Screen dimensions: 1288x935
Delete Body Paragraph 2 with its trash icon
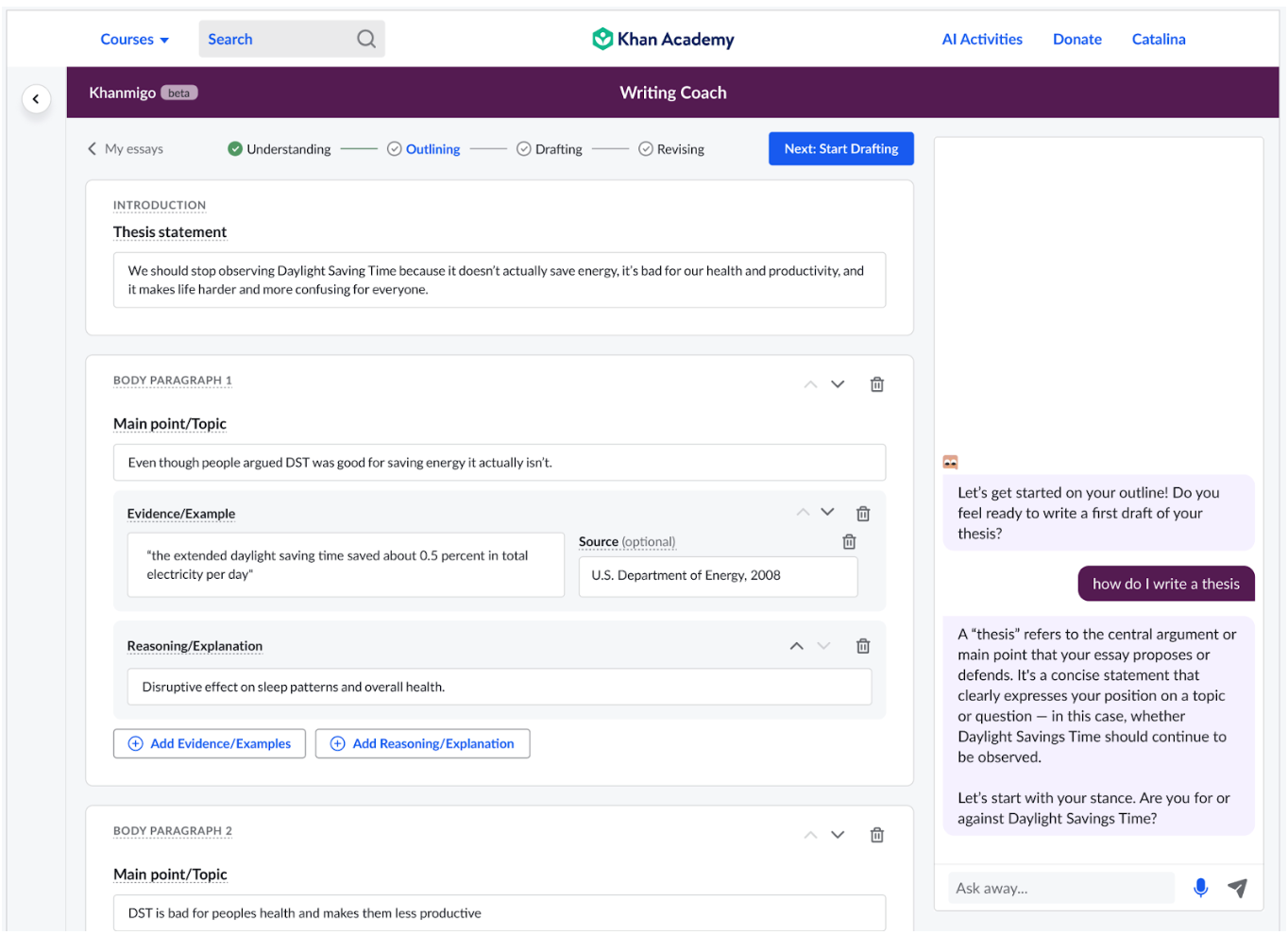[877, 835]
